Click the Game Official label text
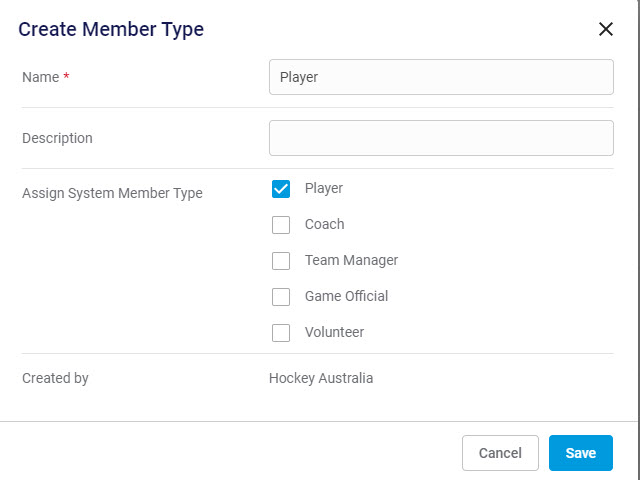Image resolution: width=640 pixels, height=480 pixels. pos(346,296)
